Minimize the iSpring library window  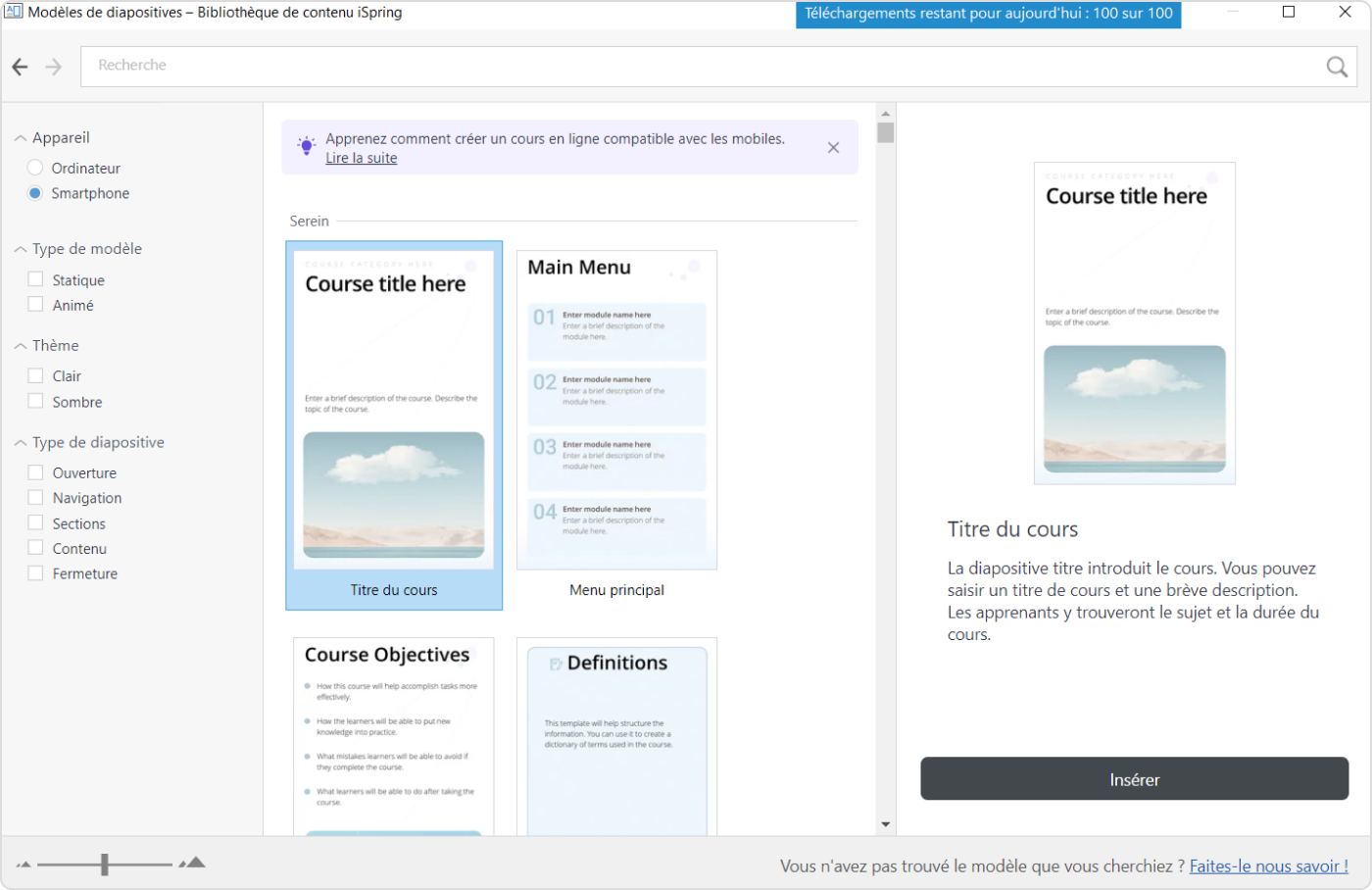pos(1233,12)
